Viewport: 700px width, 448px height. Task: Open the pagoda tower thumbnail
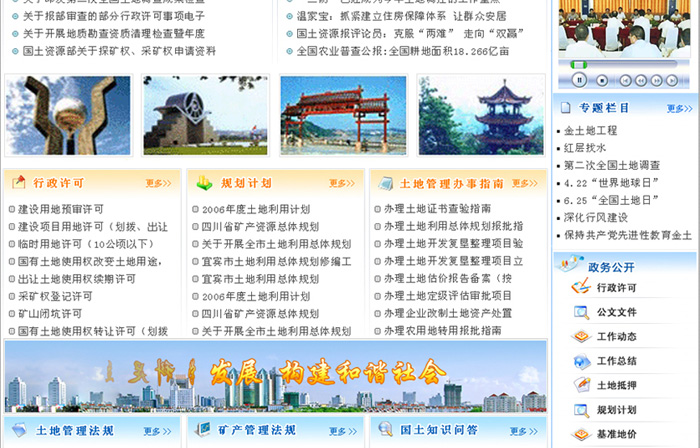pyautogui.click(x=481, y=115)
